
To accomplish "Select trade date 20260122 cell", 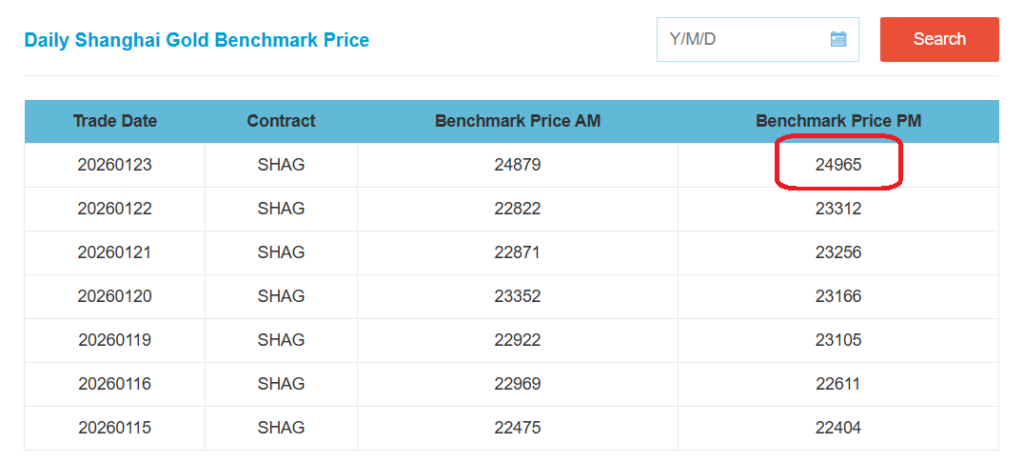I will point(115,209).
